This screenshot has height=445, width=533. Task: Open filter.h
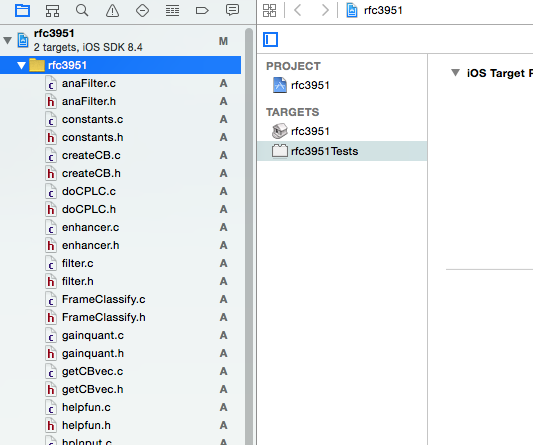78,281
